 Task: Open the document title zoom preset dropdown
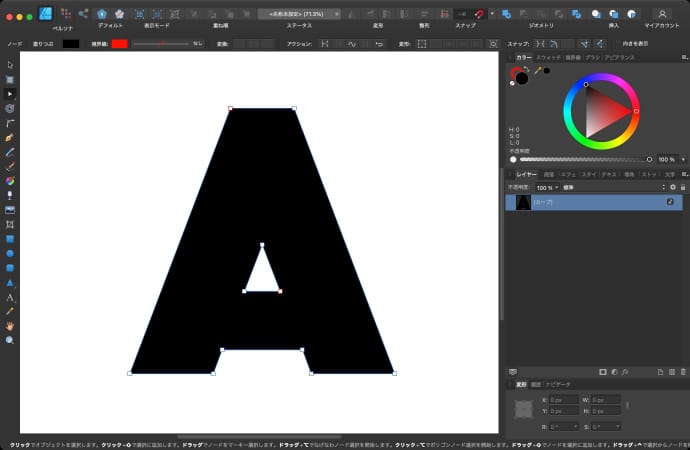pyautogui.click(x=335, y=14)
